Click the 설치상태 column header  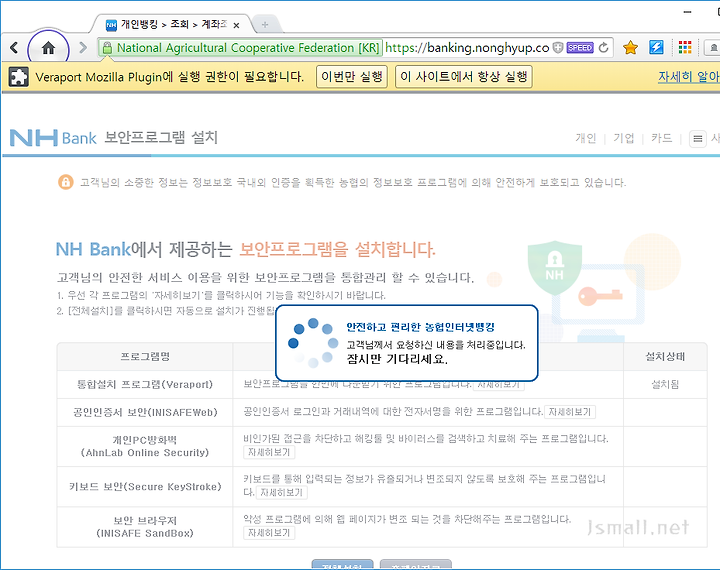coord(665,356)
